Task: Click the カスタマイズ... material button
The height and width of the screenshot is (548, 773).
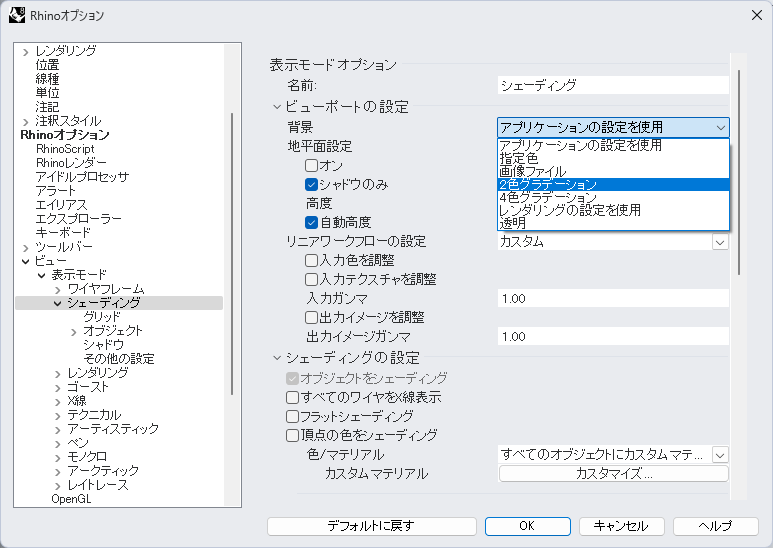Action: (614, 474)
